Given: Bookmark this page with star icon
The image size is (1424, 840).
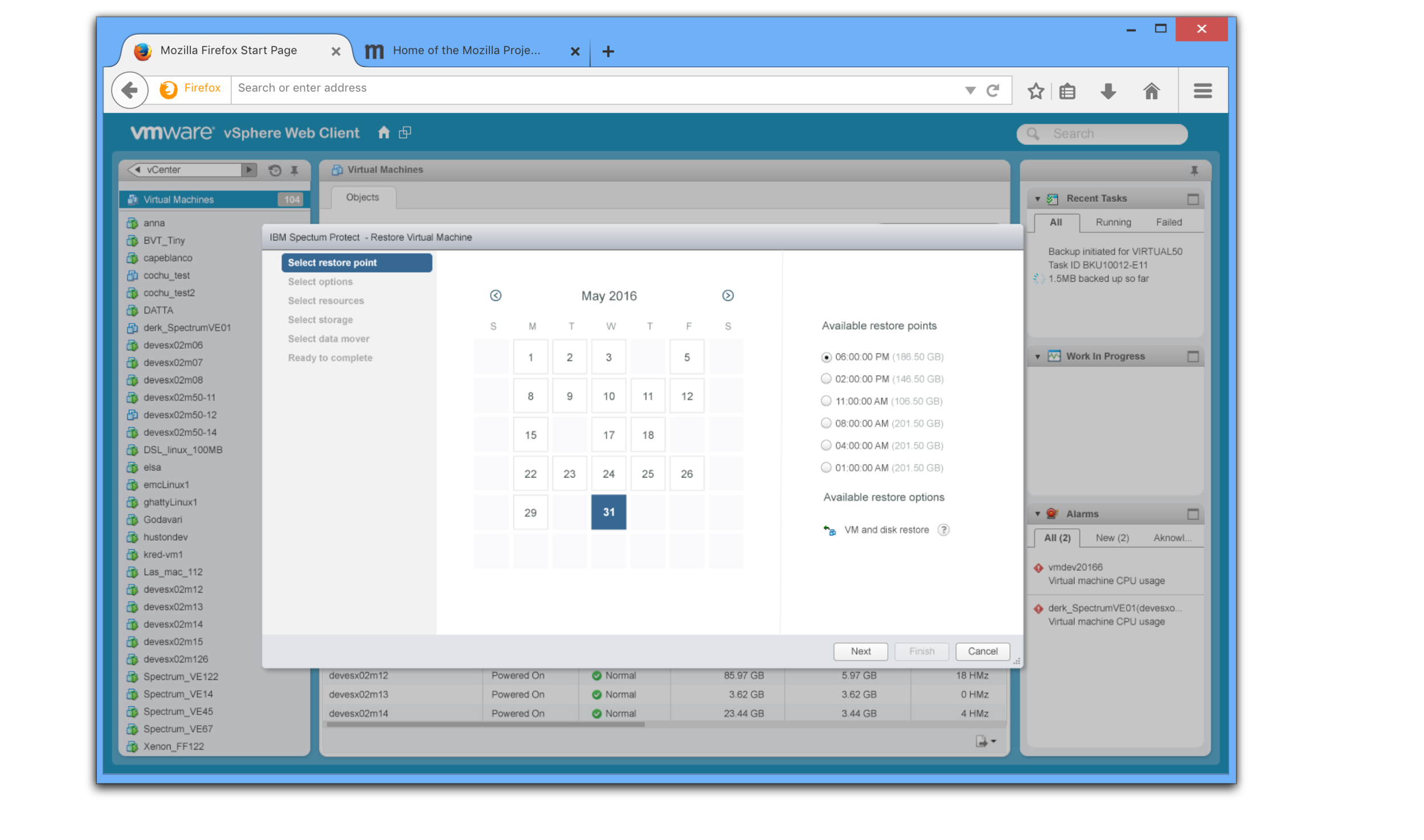Looking at the screenshot, I should 1036,91.
